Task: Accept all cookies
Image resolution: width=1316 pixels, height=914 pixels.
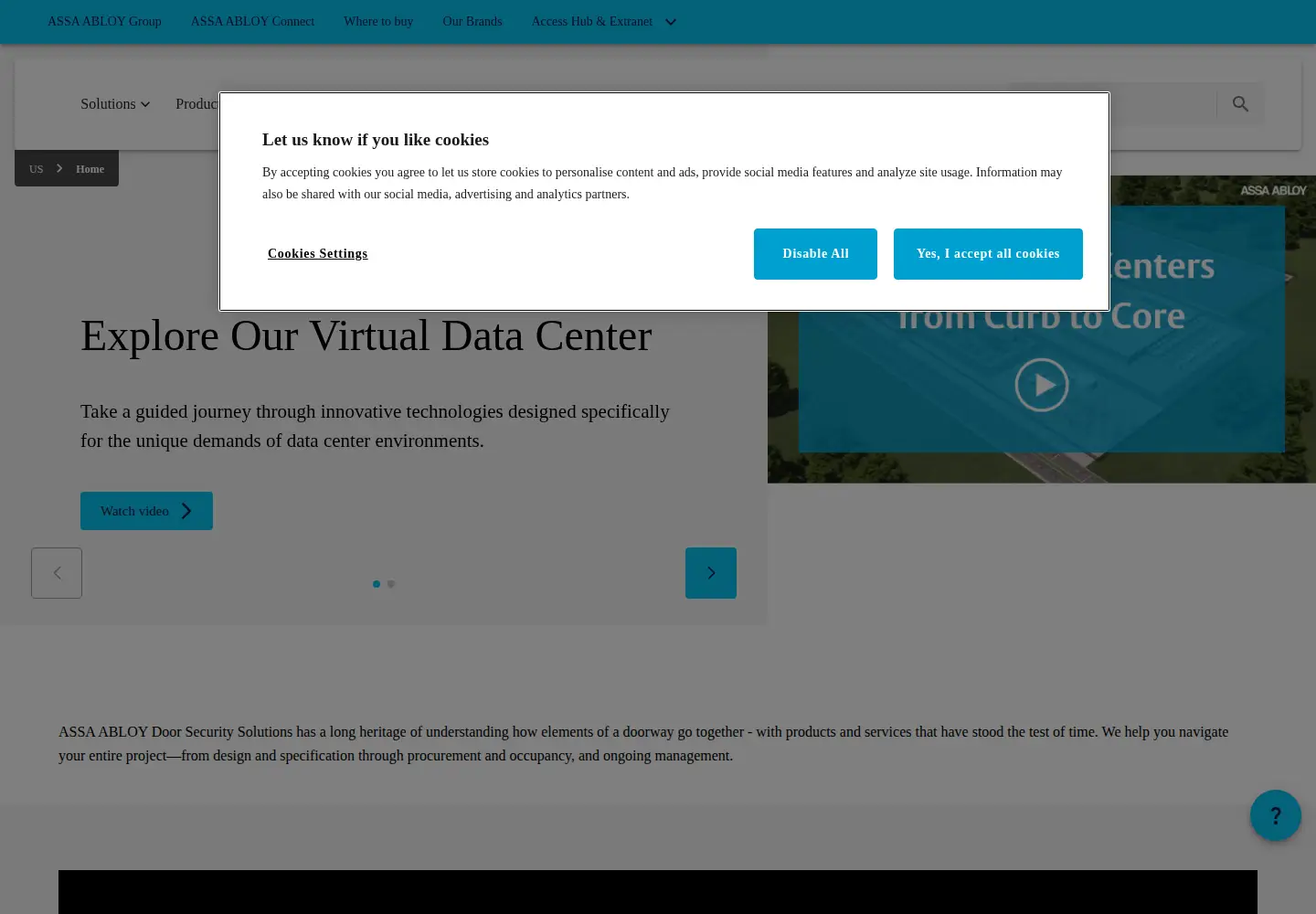Action: [988, 254]
